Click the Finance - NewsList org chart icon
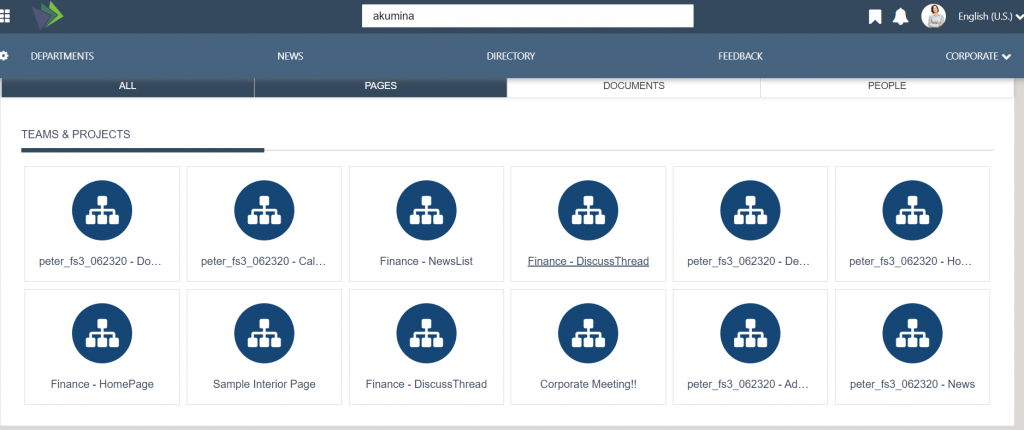Screen dimensions: 1024x430 [426, 211]
